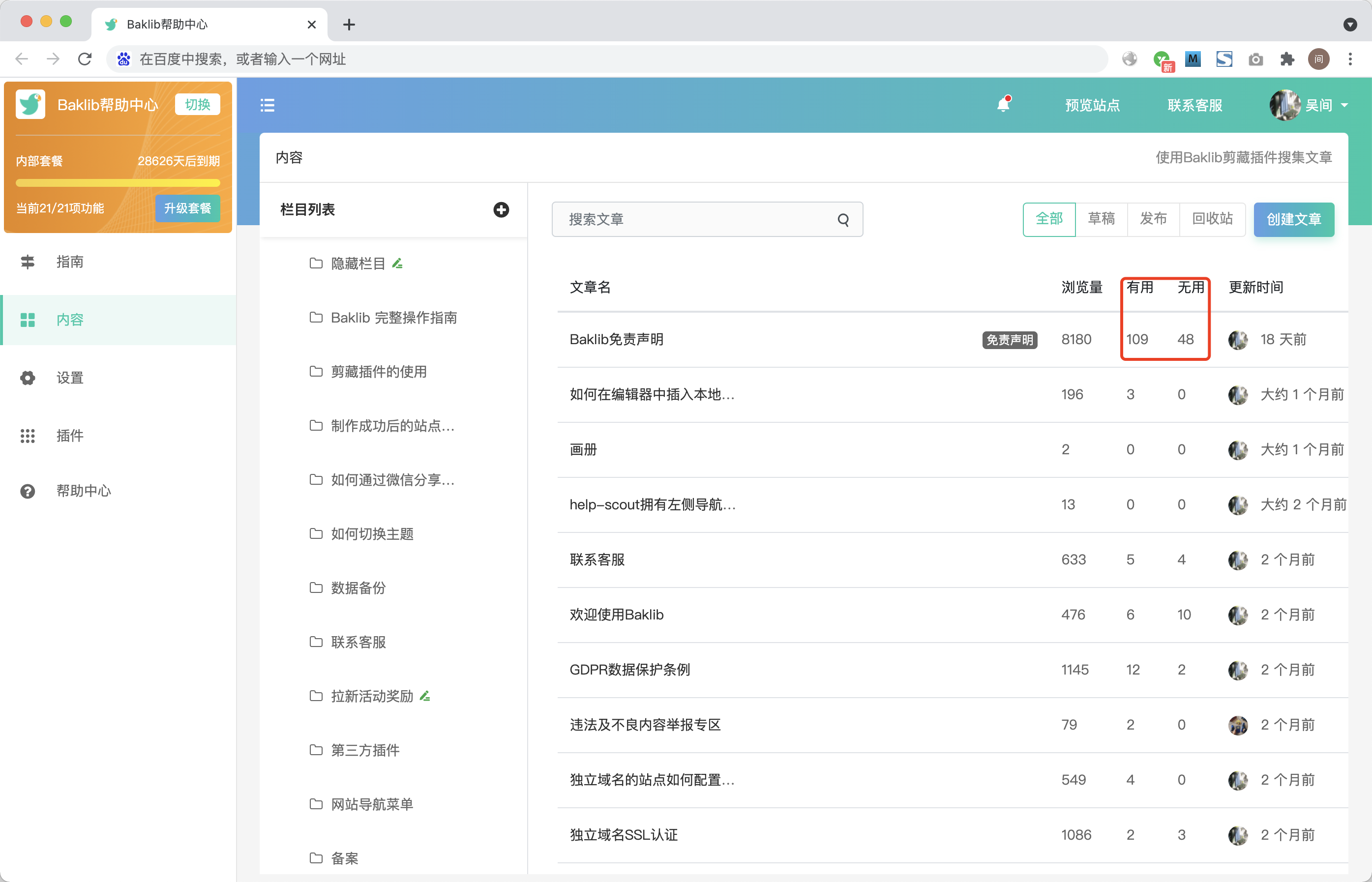The image size is (1372, 882).
Task: Switch to the 发布 filter tab
Action: [1153, 219]
